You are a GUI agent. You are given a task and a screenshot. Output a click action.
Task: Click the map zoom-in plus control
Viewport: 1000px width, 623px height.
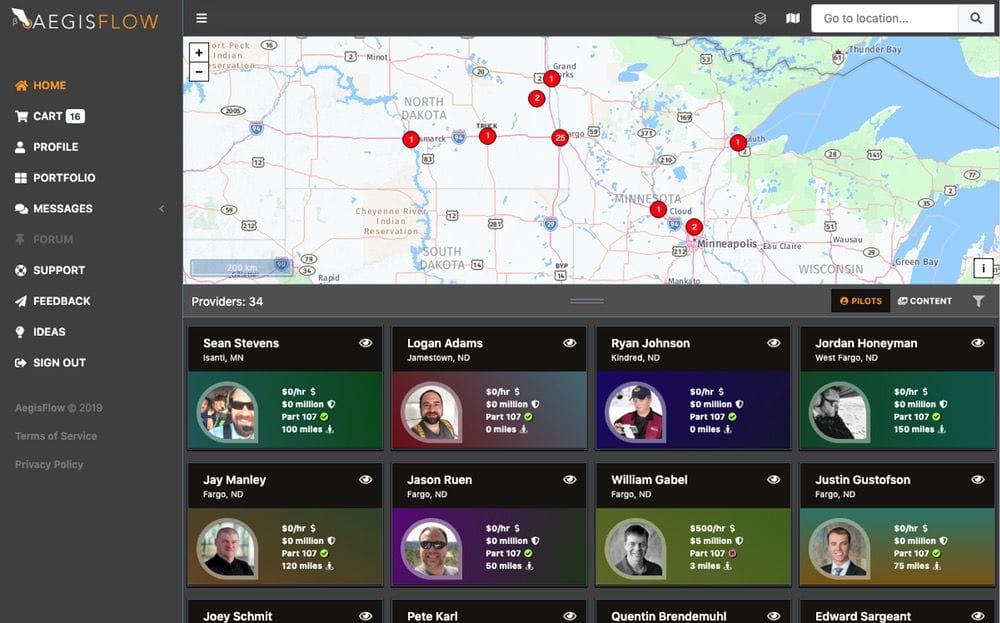199,51
